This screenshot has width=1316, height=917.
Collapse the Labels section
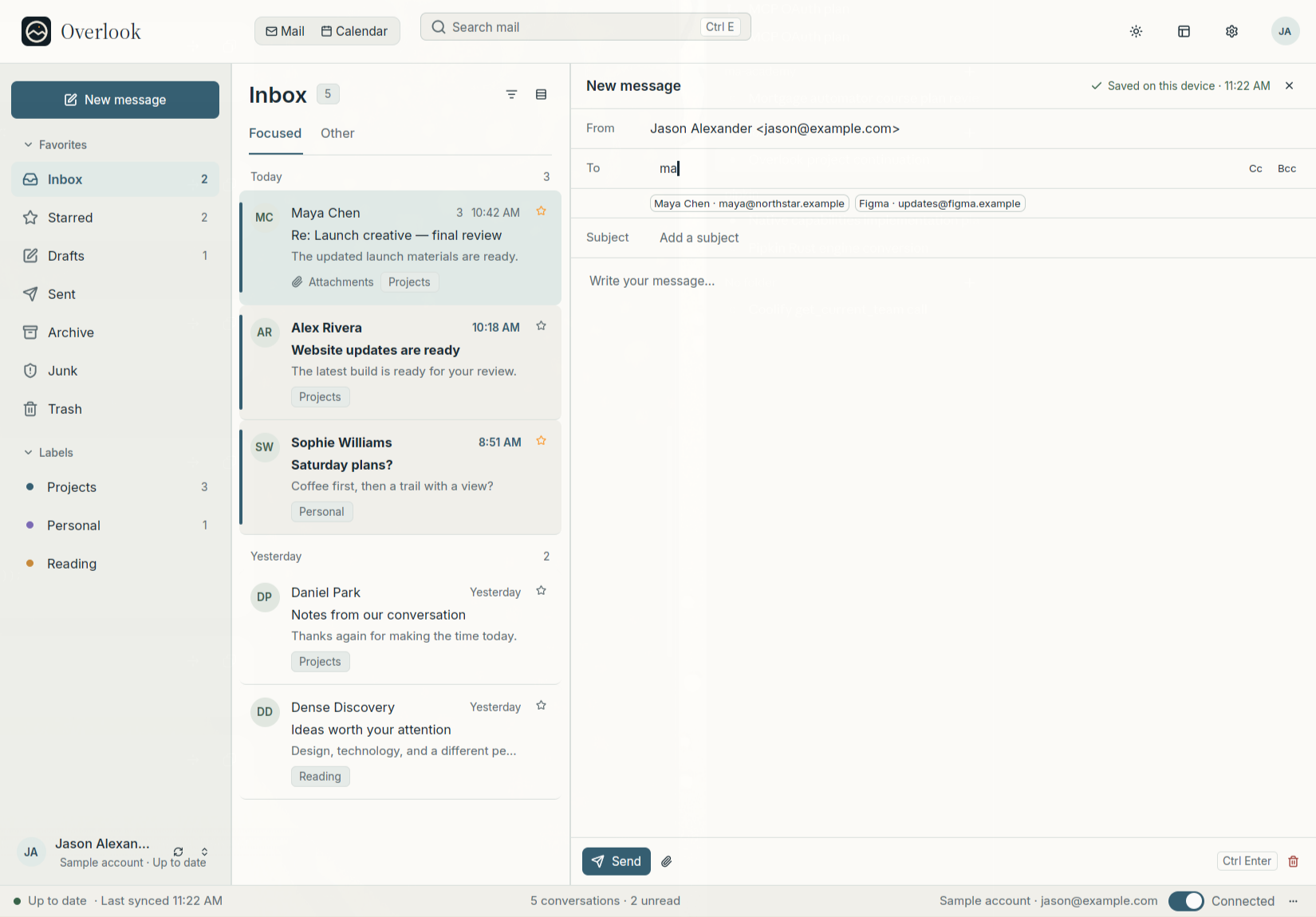click(x=48, y=452)
